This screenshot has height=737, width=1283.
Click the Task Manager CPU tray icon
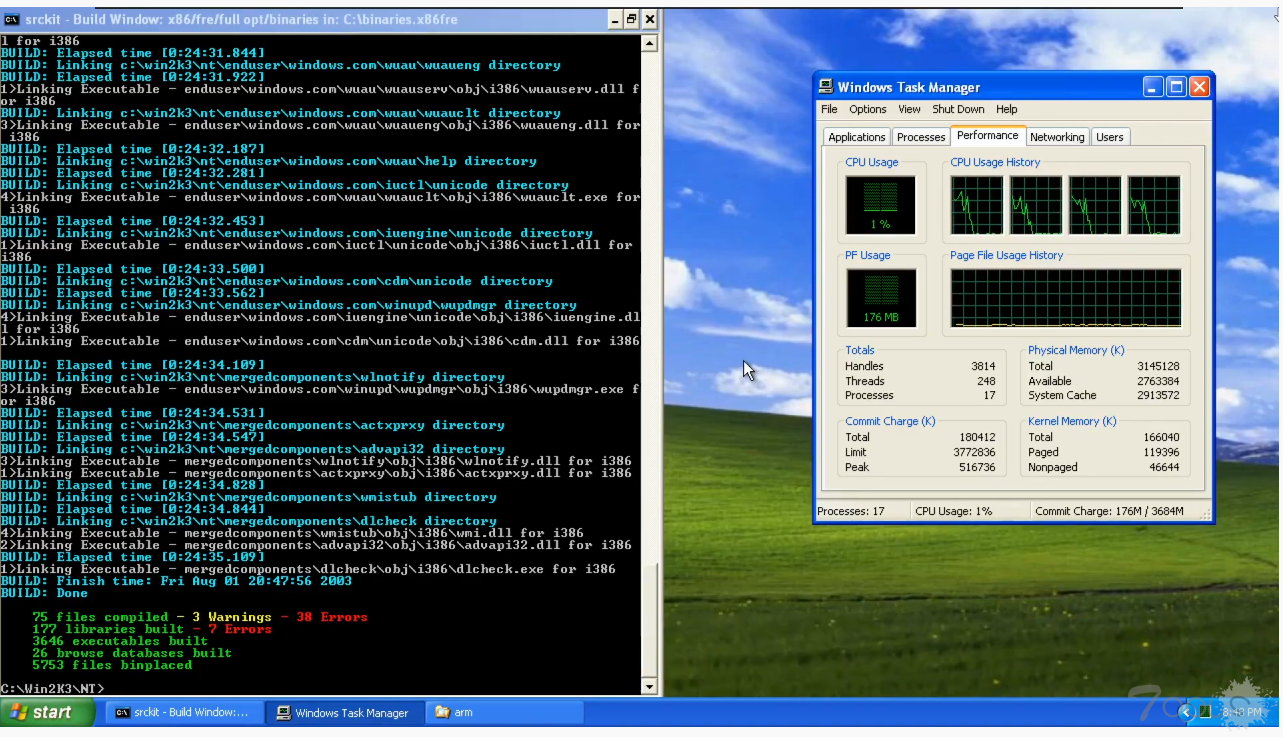tap(1206, 712)
